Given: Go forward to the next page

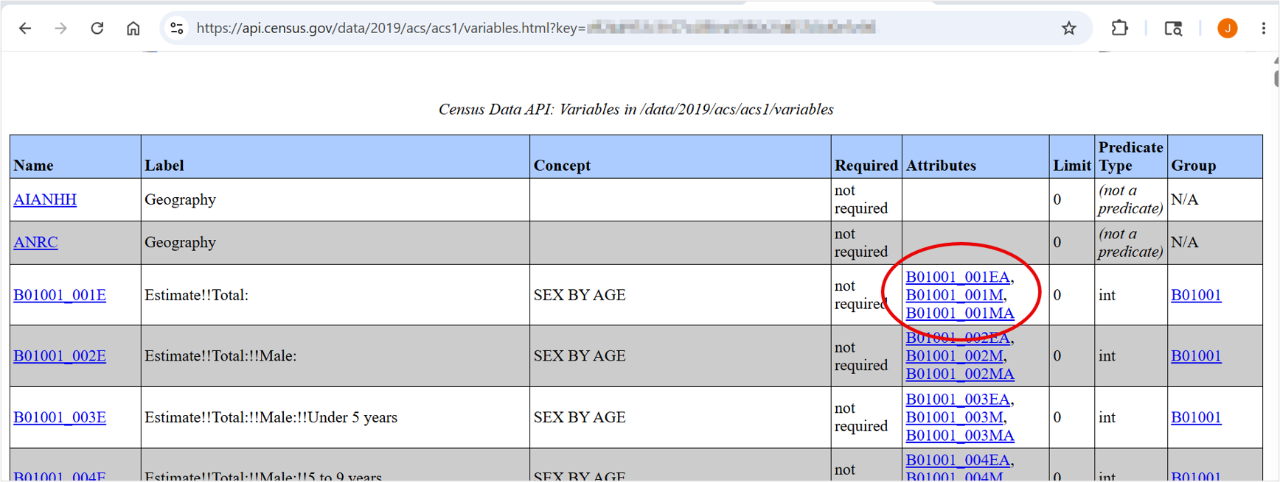Looking at the screenshot, I should [x=61, y=28].
